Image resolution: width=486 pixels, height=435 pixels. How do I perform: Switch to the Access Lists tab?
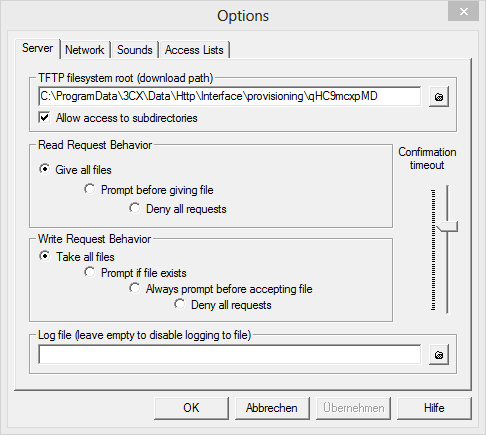(194, 50)
